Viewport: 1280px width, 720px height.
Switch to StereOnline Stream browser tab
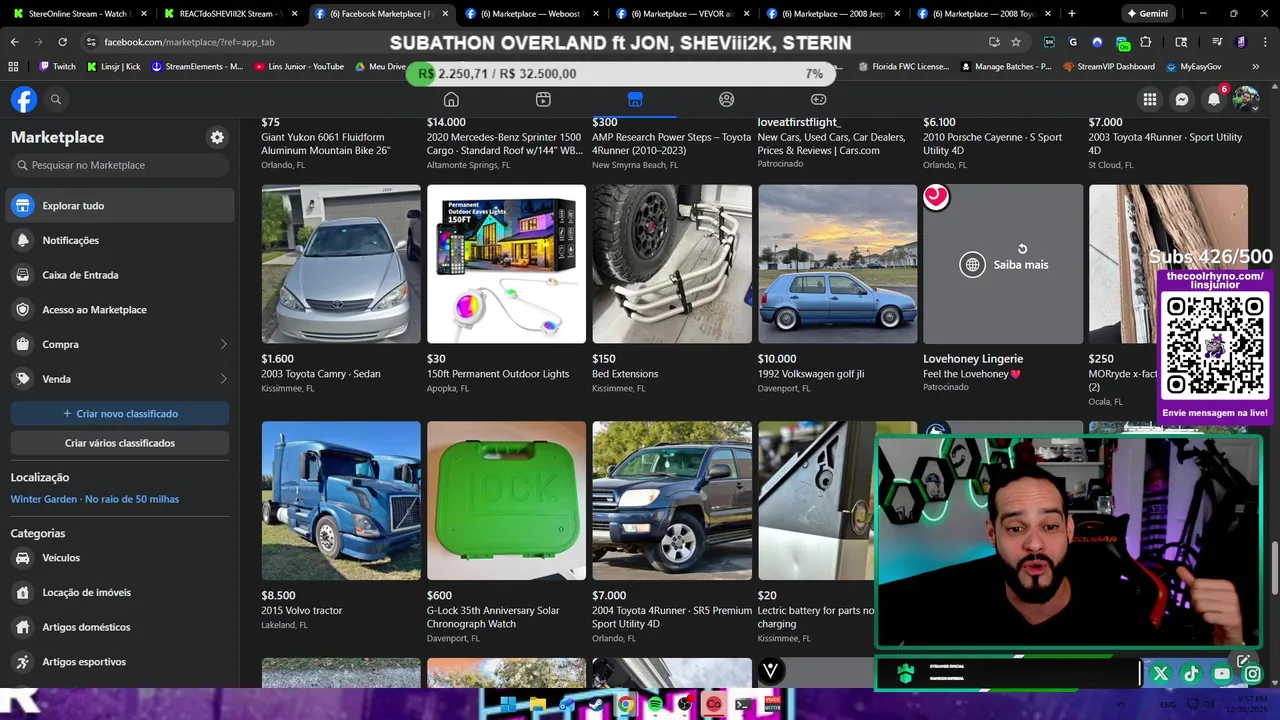pos(78,14)
